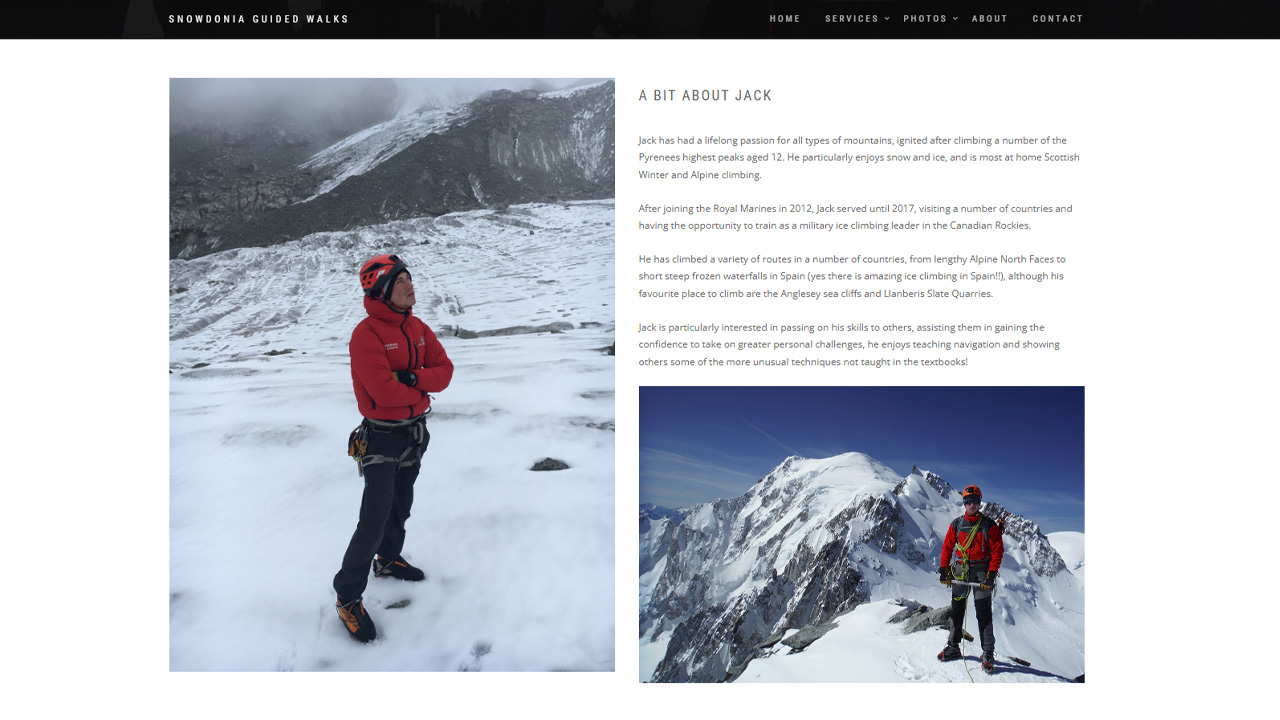Open the Contact page link
Image resolution: width=1280 pixels, height=720 pixels.
1058,19
